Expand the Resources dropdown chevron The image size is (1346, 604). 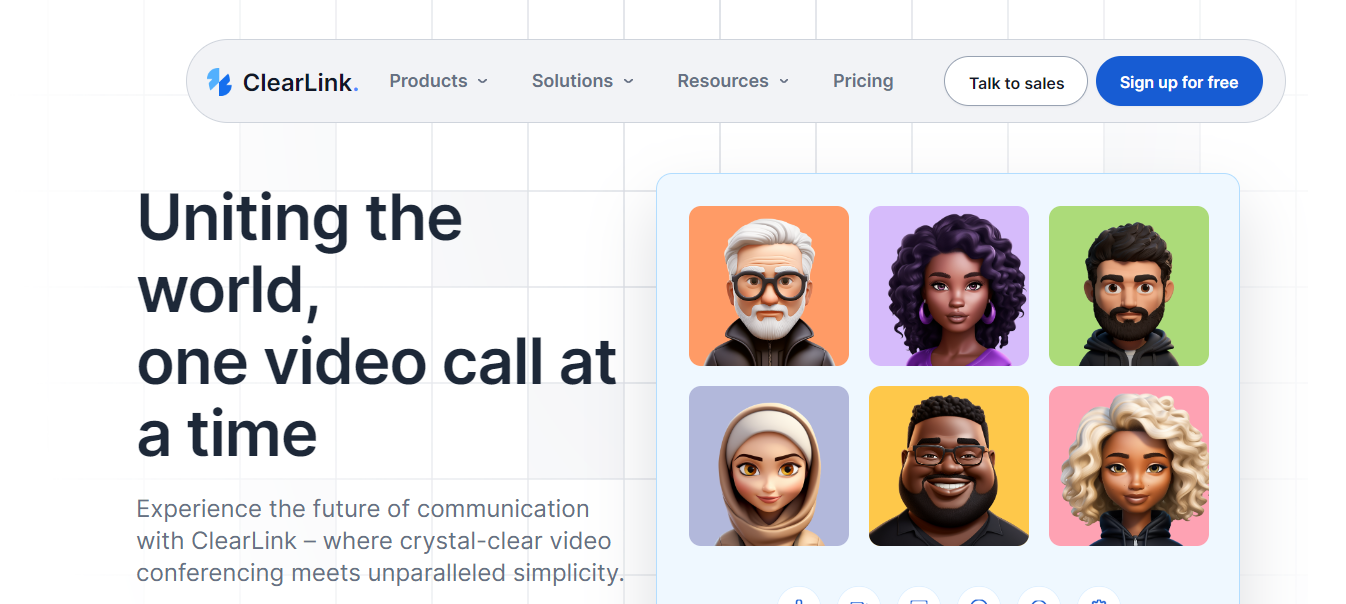tap(784, 81)
